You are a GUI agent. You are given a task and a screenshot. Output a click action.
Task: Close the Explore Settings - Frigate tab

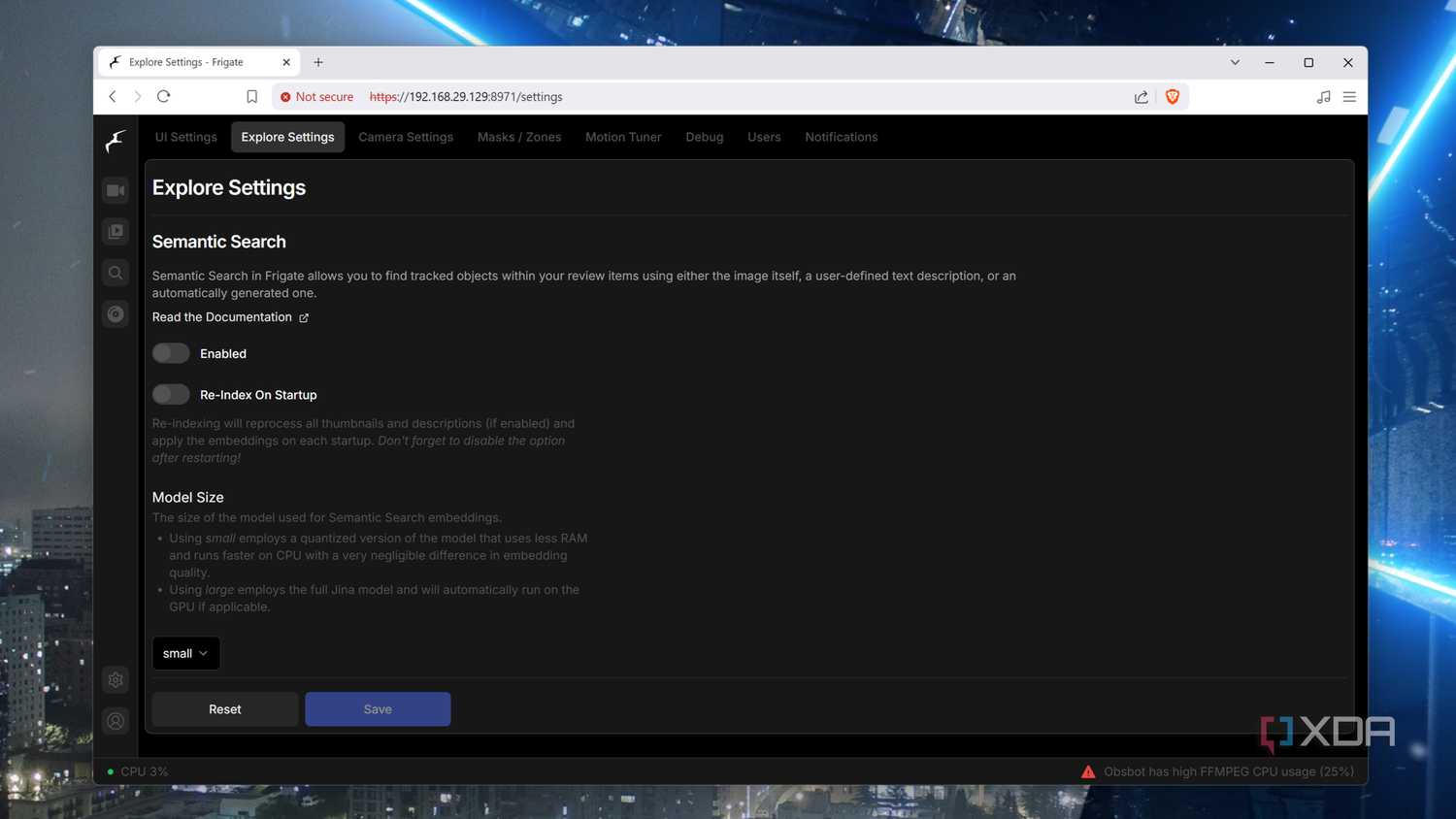[286, 62]
